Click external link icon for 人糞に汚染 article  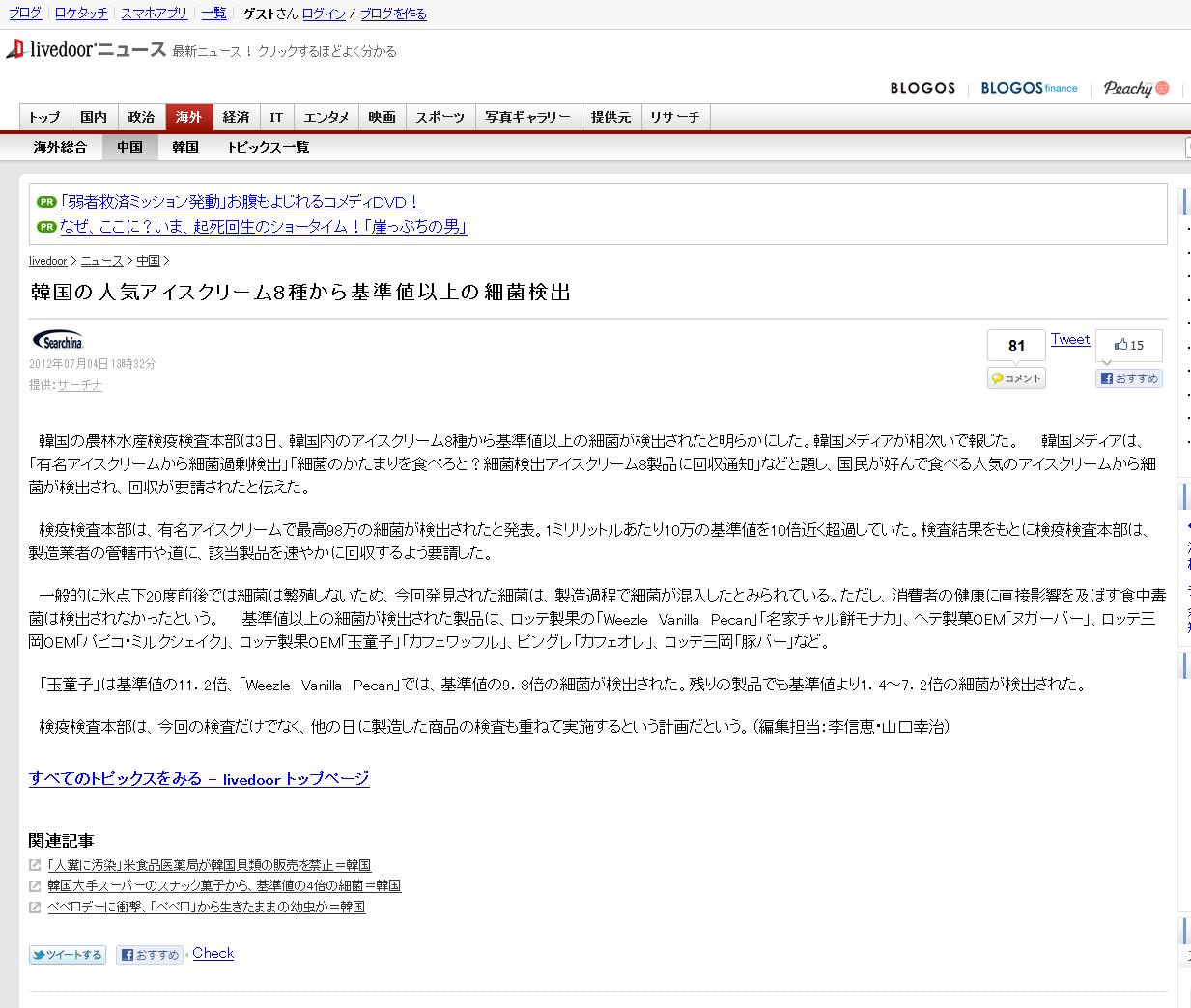[35, 865]
